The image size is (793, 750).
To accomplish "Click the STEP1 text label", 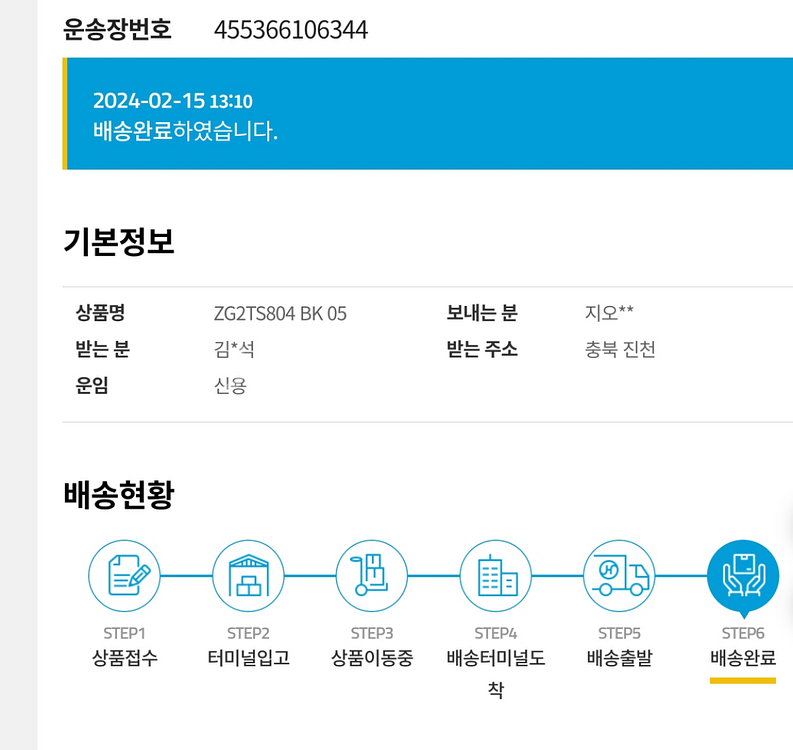I will tap(124, 633).
